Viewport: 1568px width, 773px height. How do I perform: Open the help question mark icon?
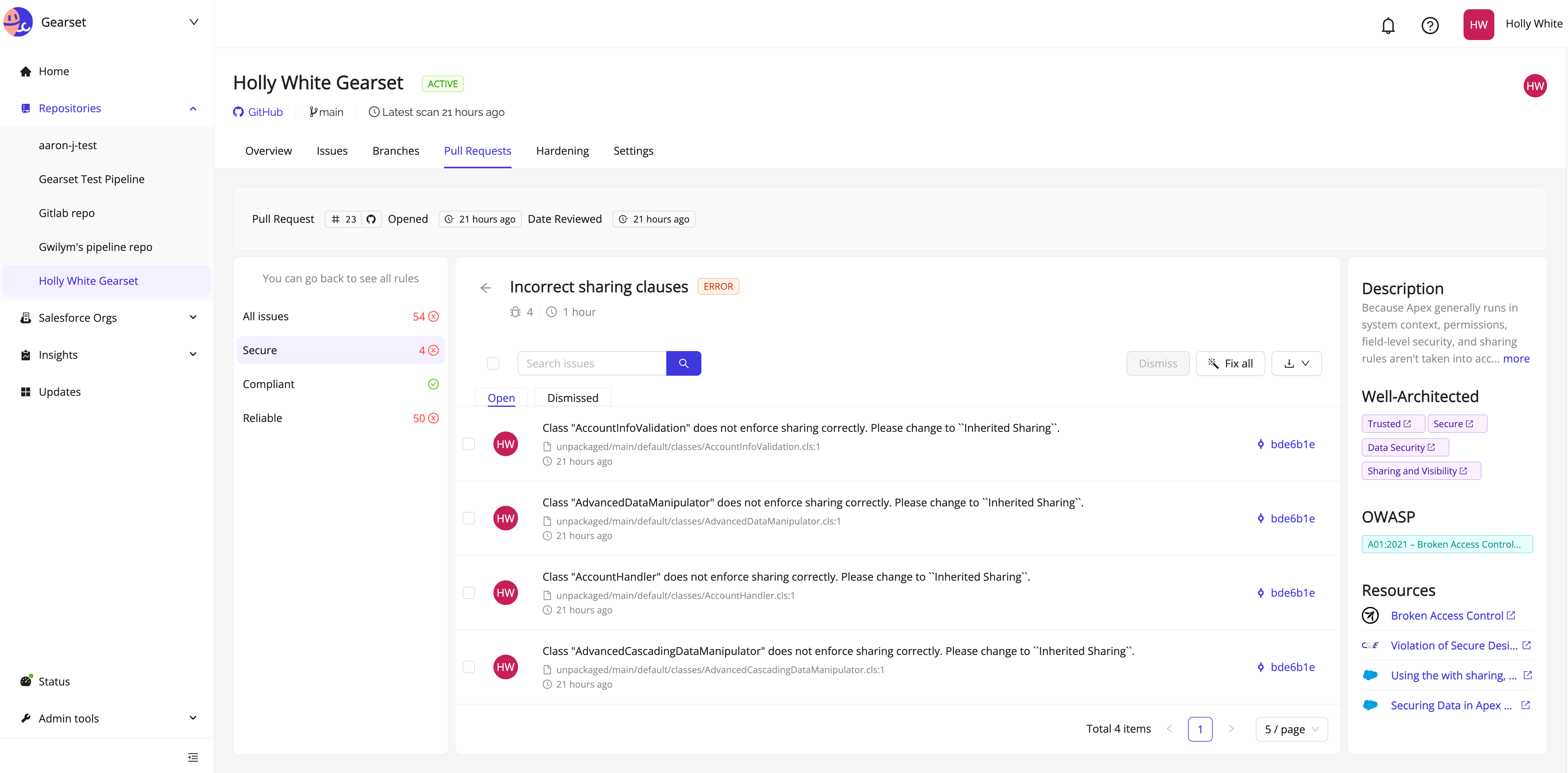1429,25
